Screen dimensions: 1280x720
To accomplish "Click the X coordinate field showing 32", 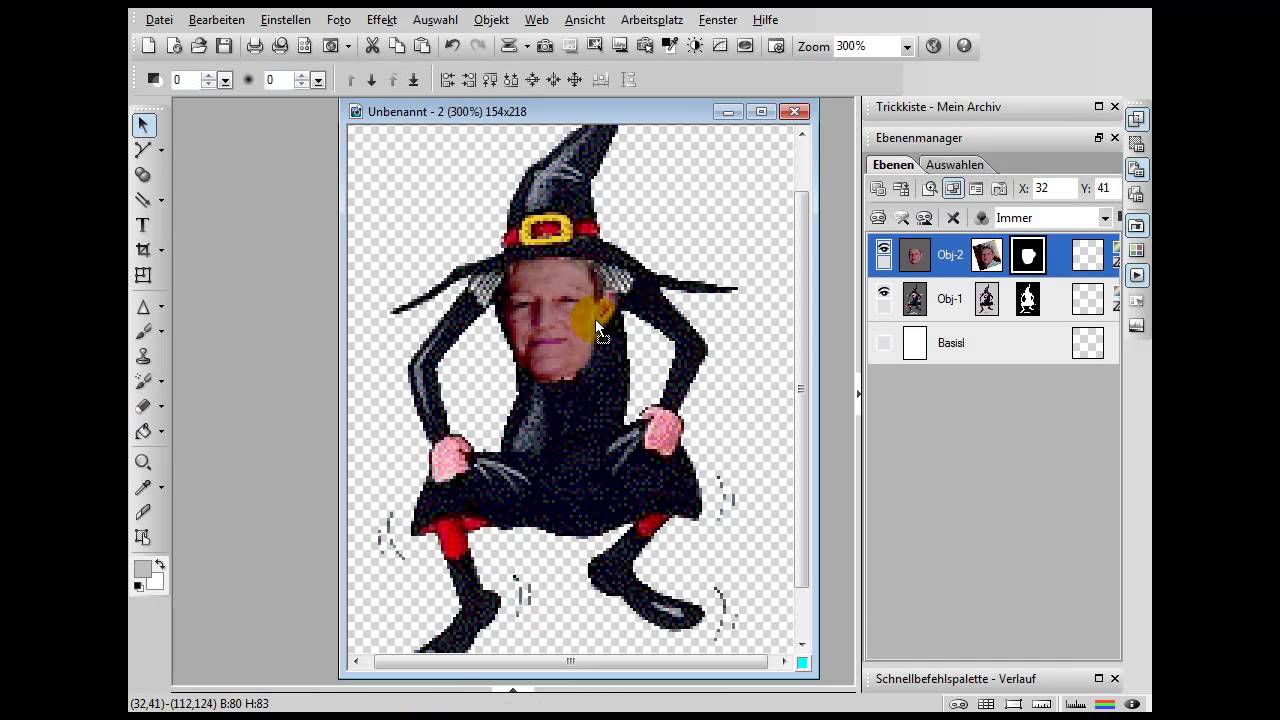I will click(x=1055, y=188).
